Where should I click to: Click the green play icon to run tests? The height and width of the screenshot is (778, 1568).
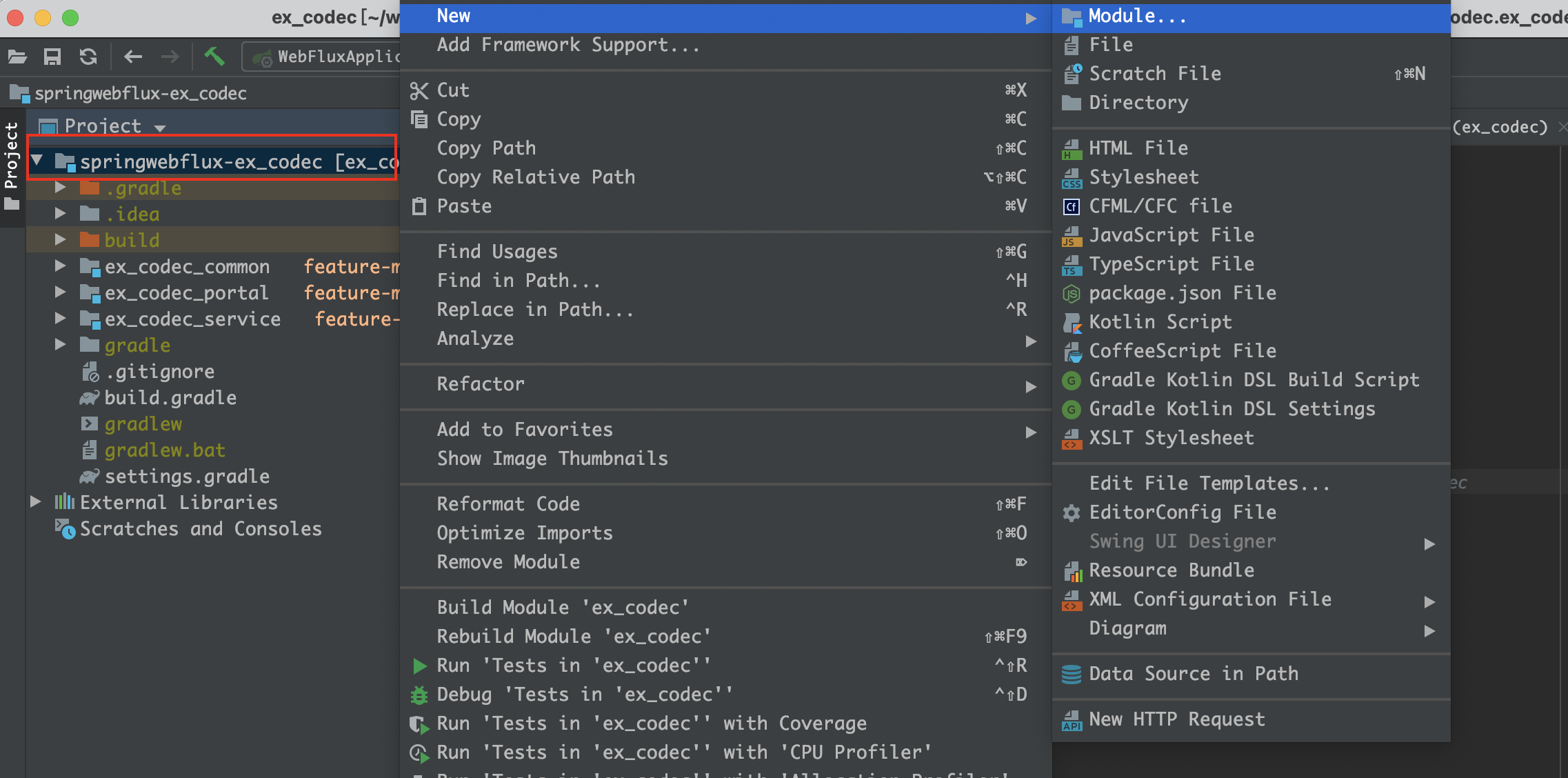point(419,666)
